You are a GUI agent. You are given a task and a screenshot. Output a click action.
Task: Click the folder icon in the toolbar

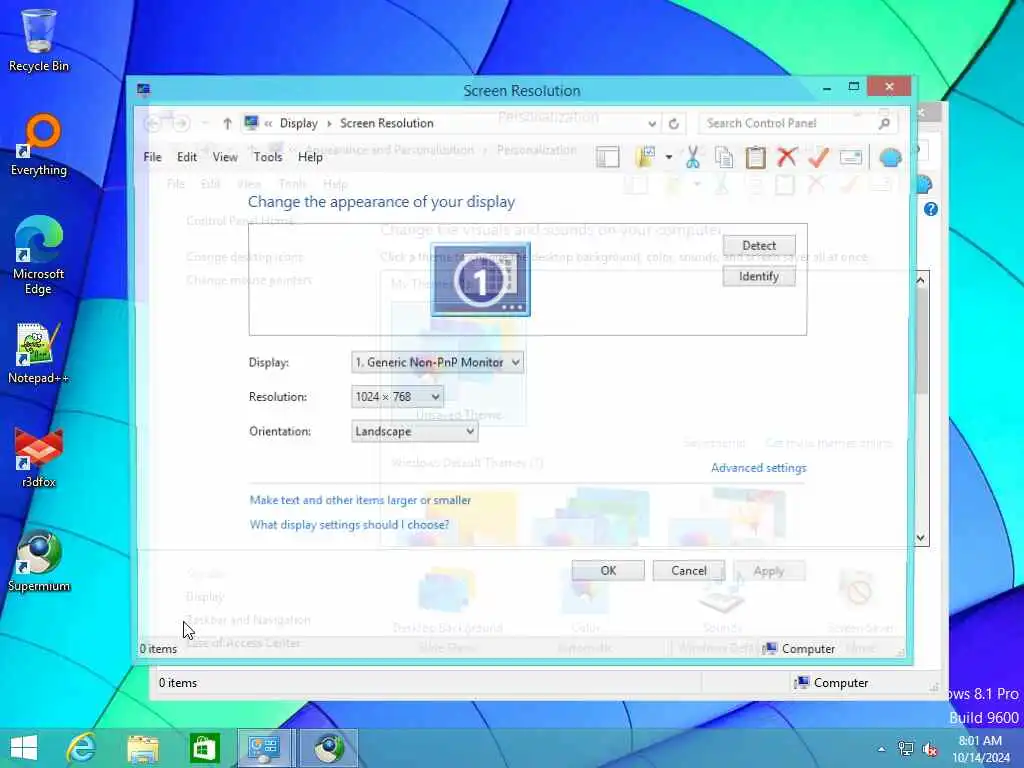[x=645, y=157]
